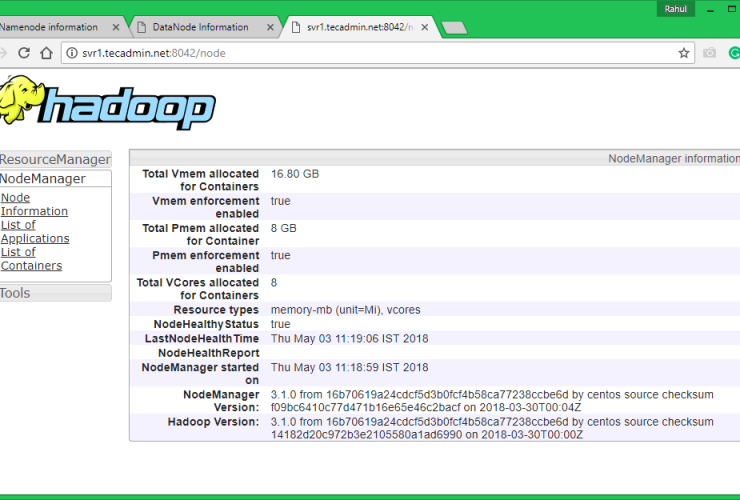
Task: Bookmark this page with the star icon
Action: [684, 53]
